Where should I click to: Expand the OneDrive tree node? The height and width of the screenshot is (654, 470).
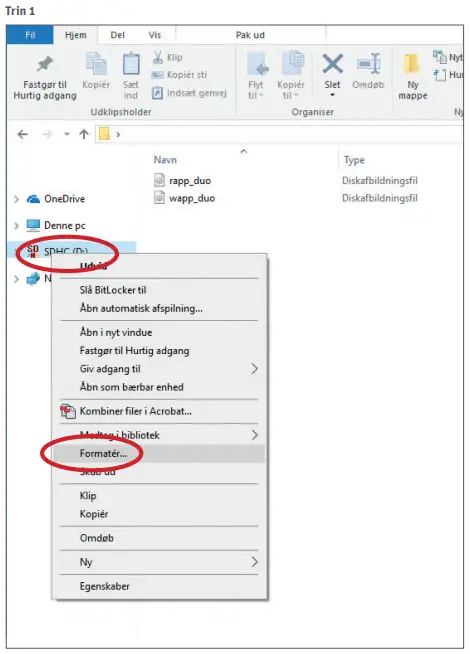(x=16, y=199)
